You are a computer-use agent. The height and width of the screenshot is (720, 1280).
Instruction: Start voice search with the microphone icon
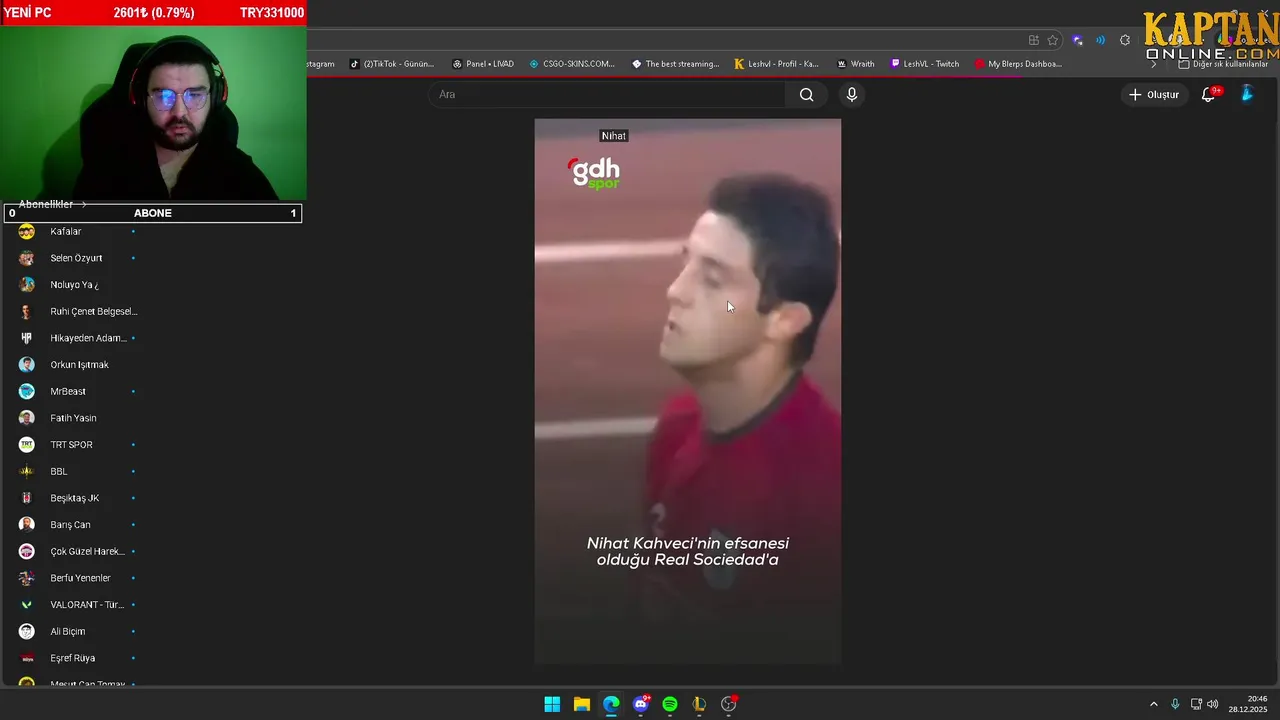851,94
